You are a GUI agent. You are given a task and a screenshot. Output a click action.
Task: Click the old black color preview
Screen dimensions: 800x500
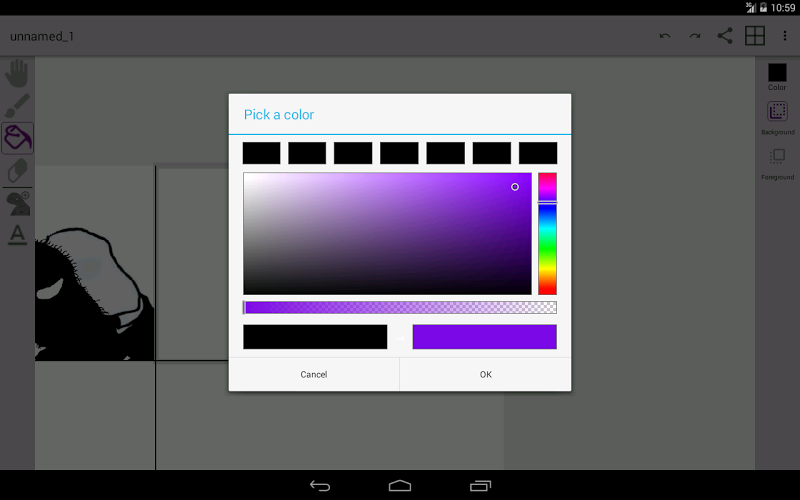click(315, 337)
